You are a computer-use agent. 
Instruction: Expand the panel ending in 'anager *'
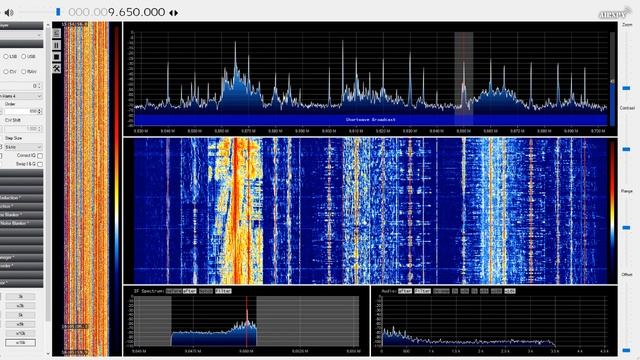coord(21,258)
